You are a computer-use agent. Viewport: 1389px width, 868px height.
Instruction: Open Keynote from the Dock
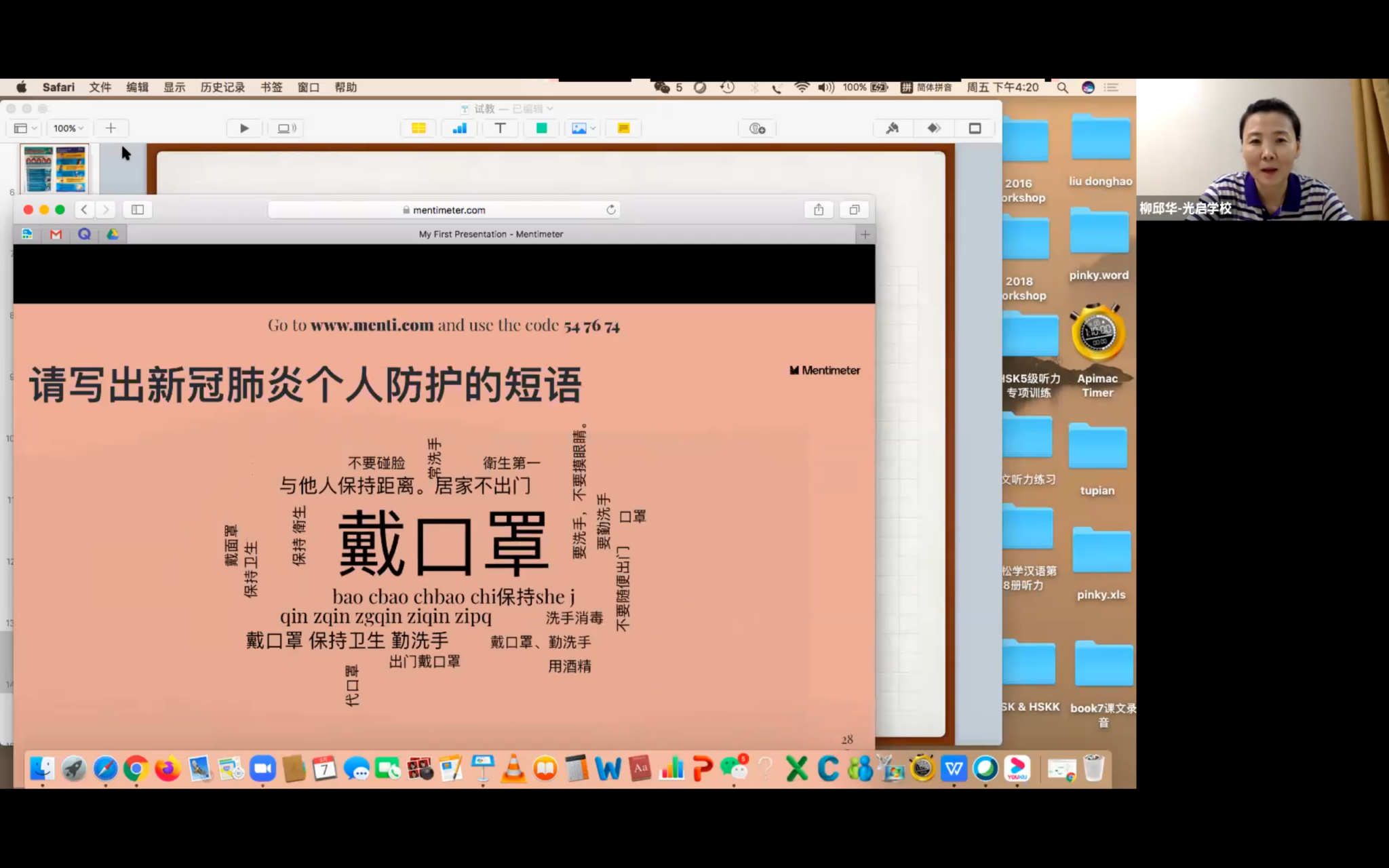(x=482, y=768)
